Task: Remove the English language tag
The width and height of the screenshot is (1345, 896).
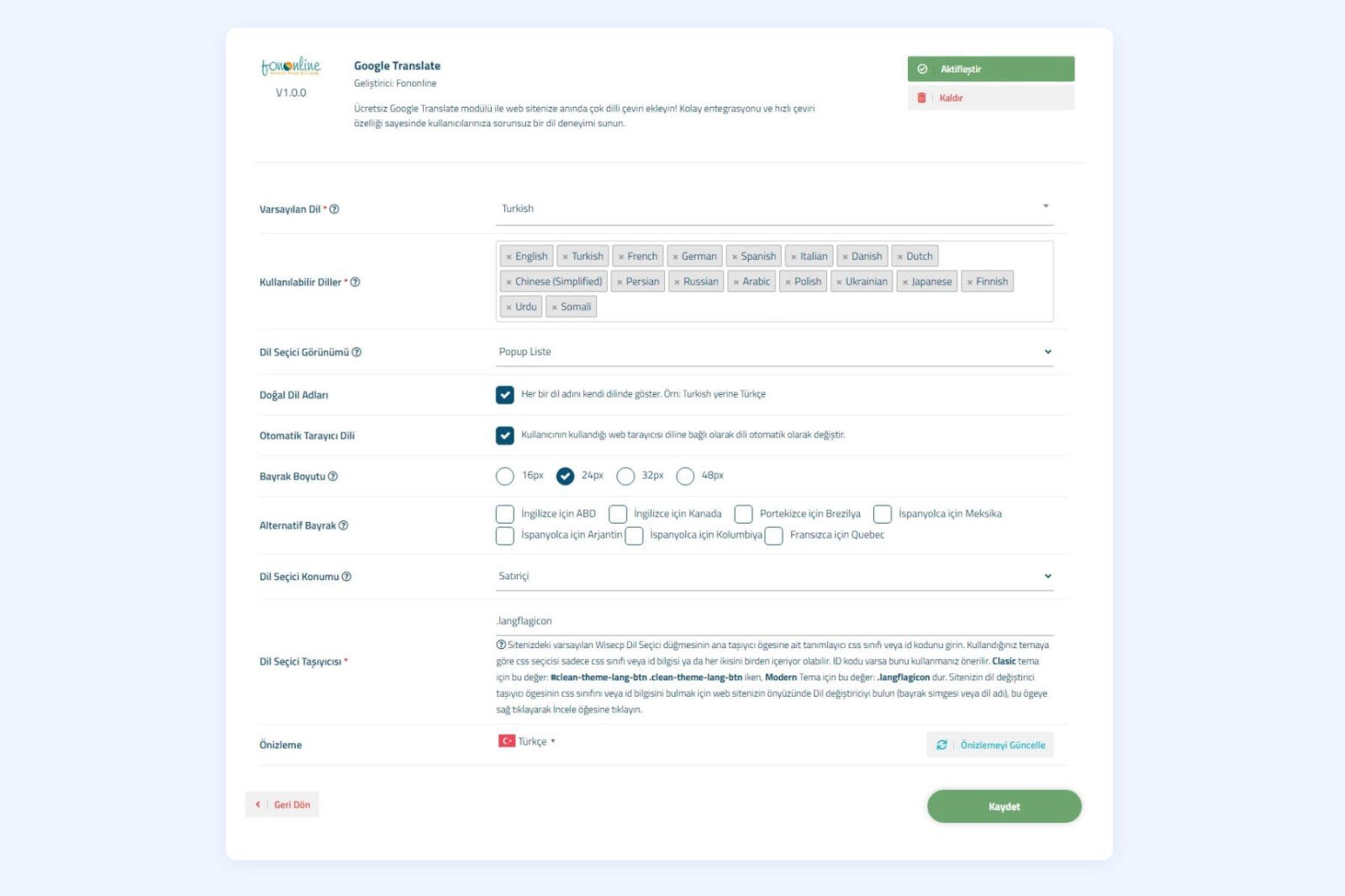Action: [x=509, y=257]
